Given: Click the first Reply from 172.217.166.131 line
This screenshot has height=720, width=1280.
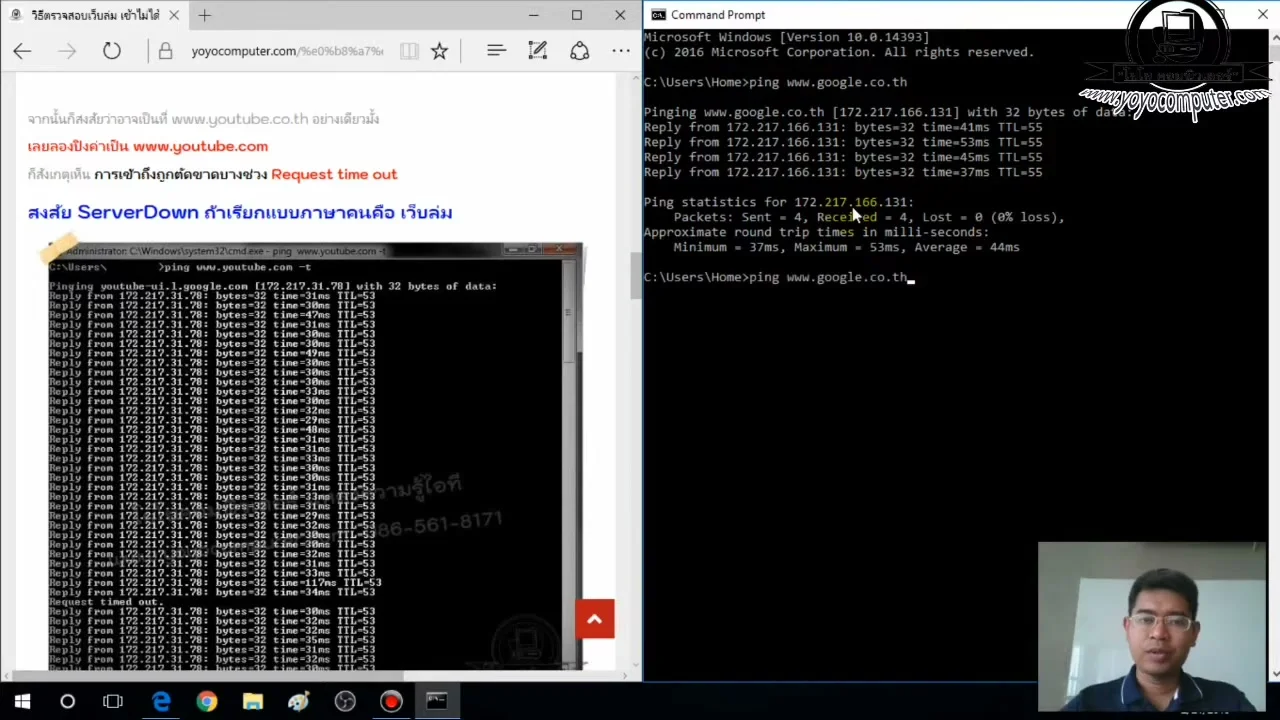Looking at the screenshot, I should pos(842,127).
